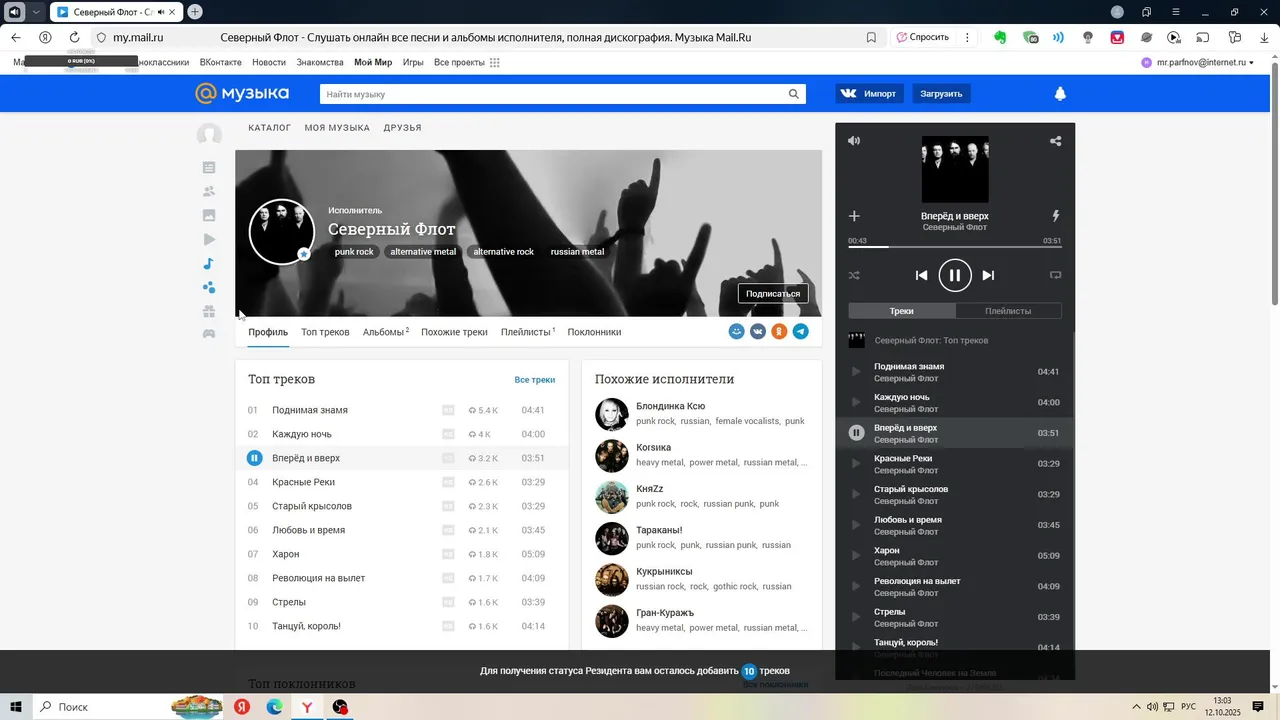Click the VK Импорт button

click(x=870, y=94)
